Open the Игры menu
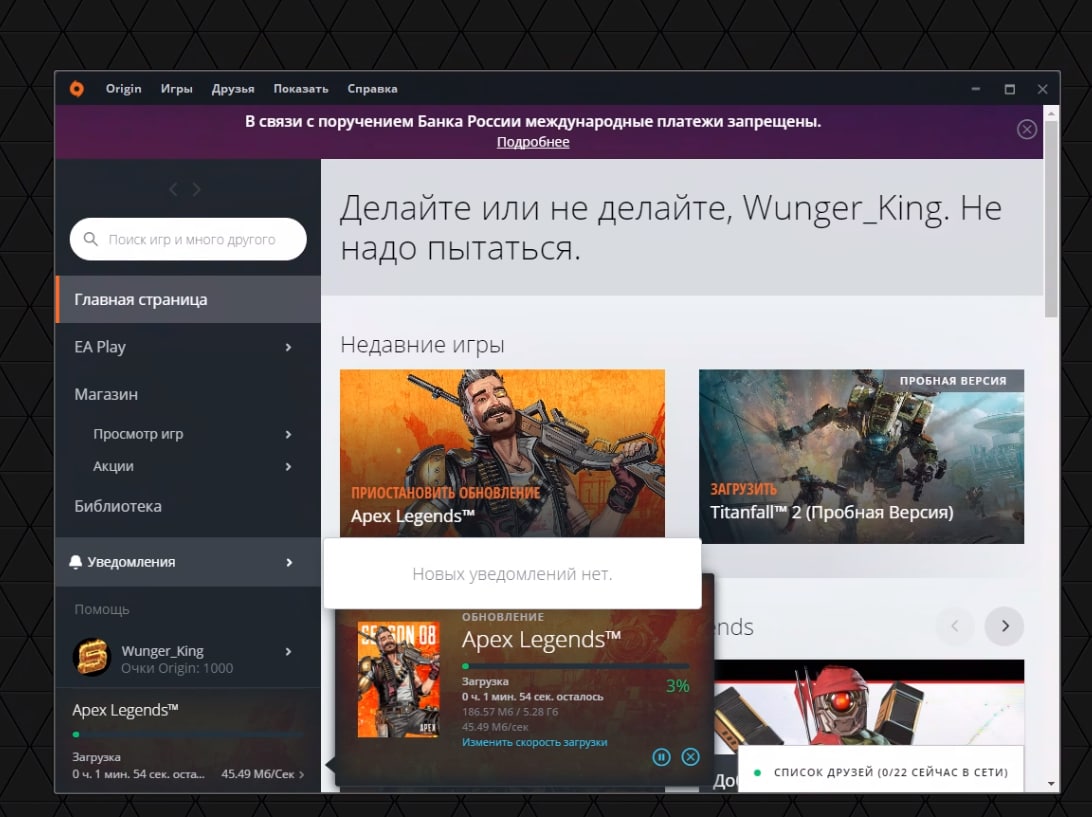 coord(176,88)
